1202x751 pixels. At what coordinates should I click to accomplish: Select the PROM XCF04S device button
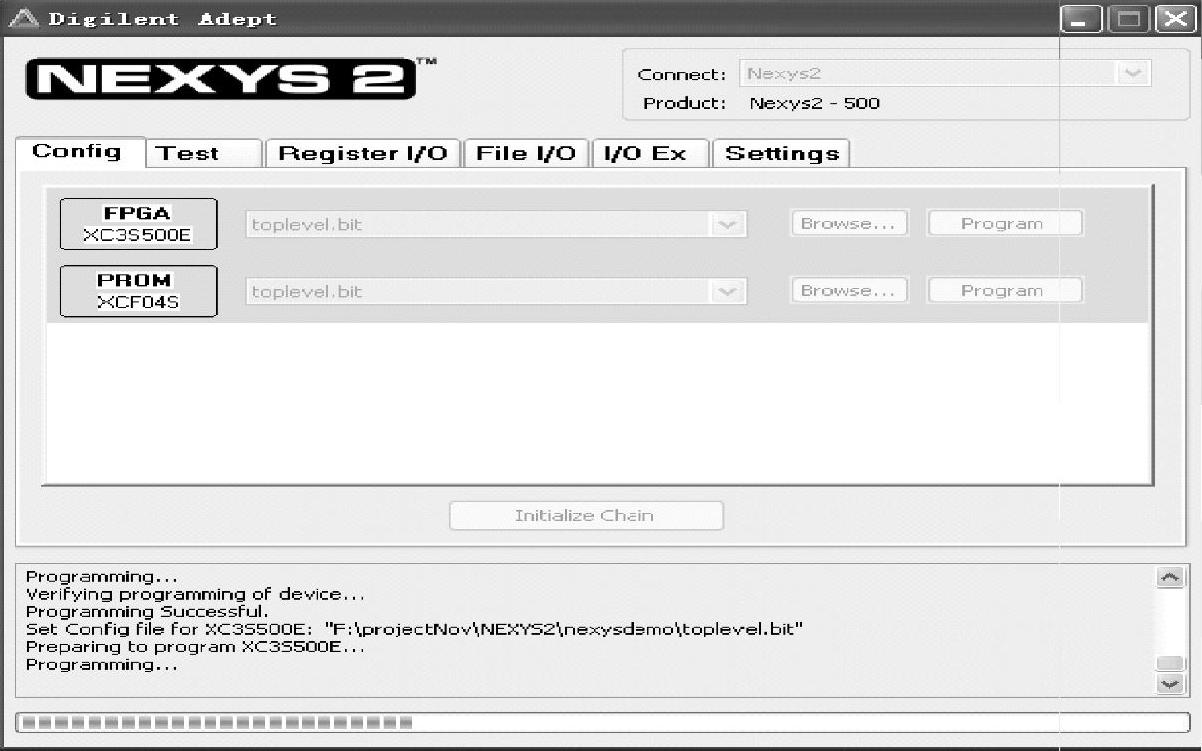138,291
